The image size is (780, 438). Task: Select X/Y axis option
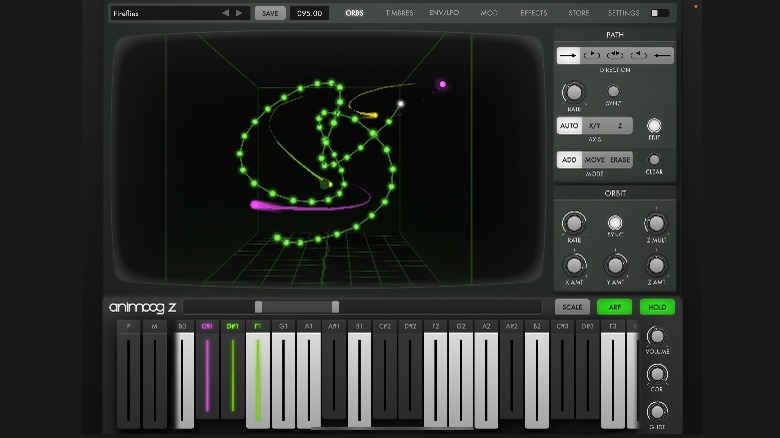pos(594,126)
